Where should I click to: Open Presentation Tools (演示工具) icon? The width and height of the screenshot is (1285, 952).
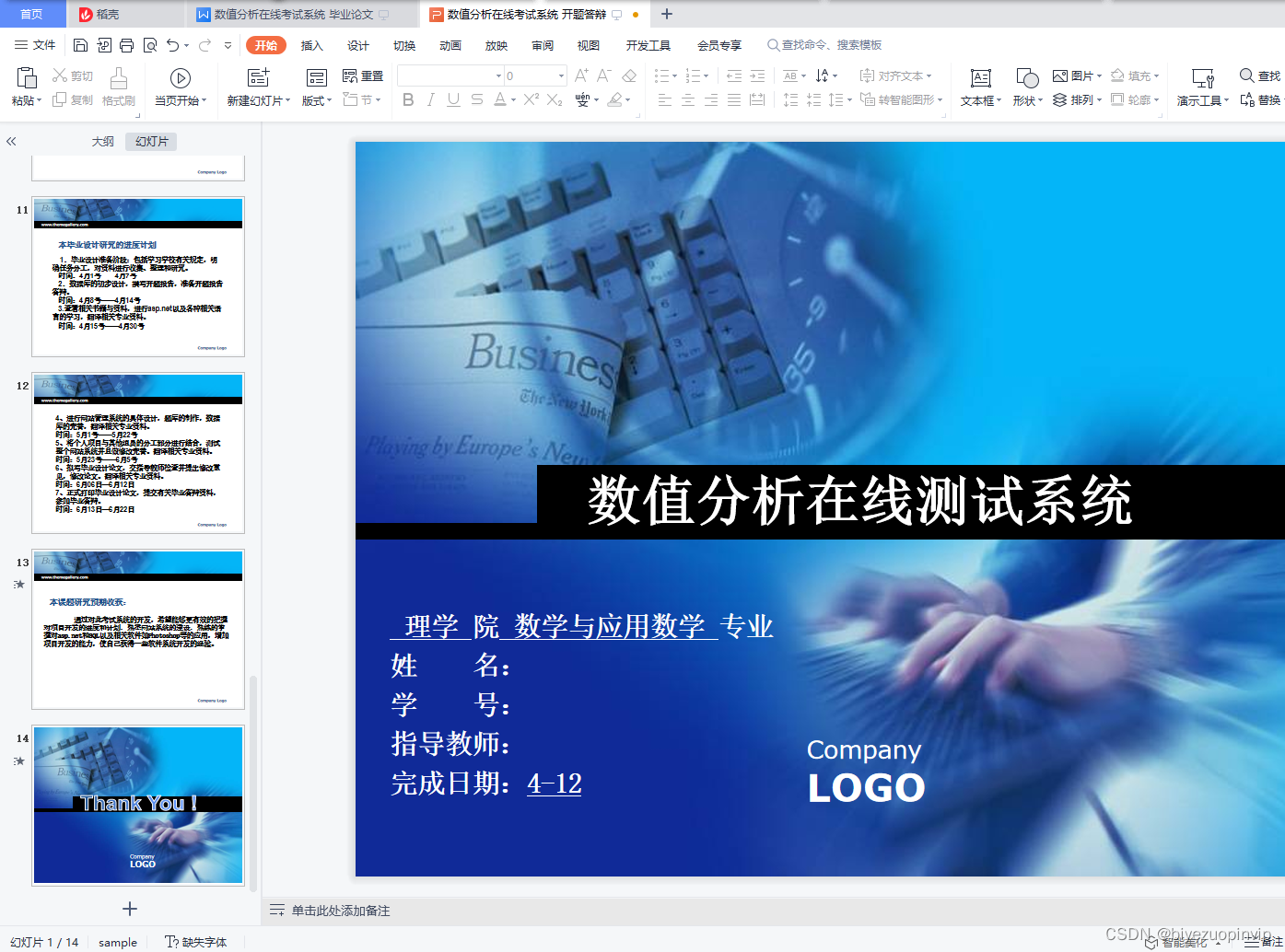tap(1203, 78)
